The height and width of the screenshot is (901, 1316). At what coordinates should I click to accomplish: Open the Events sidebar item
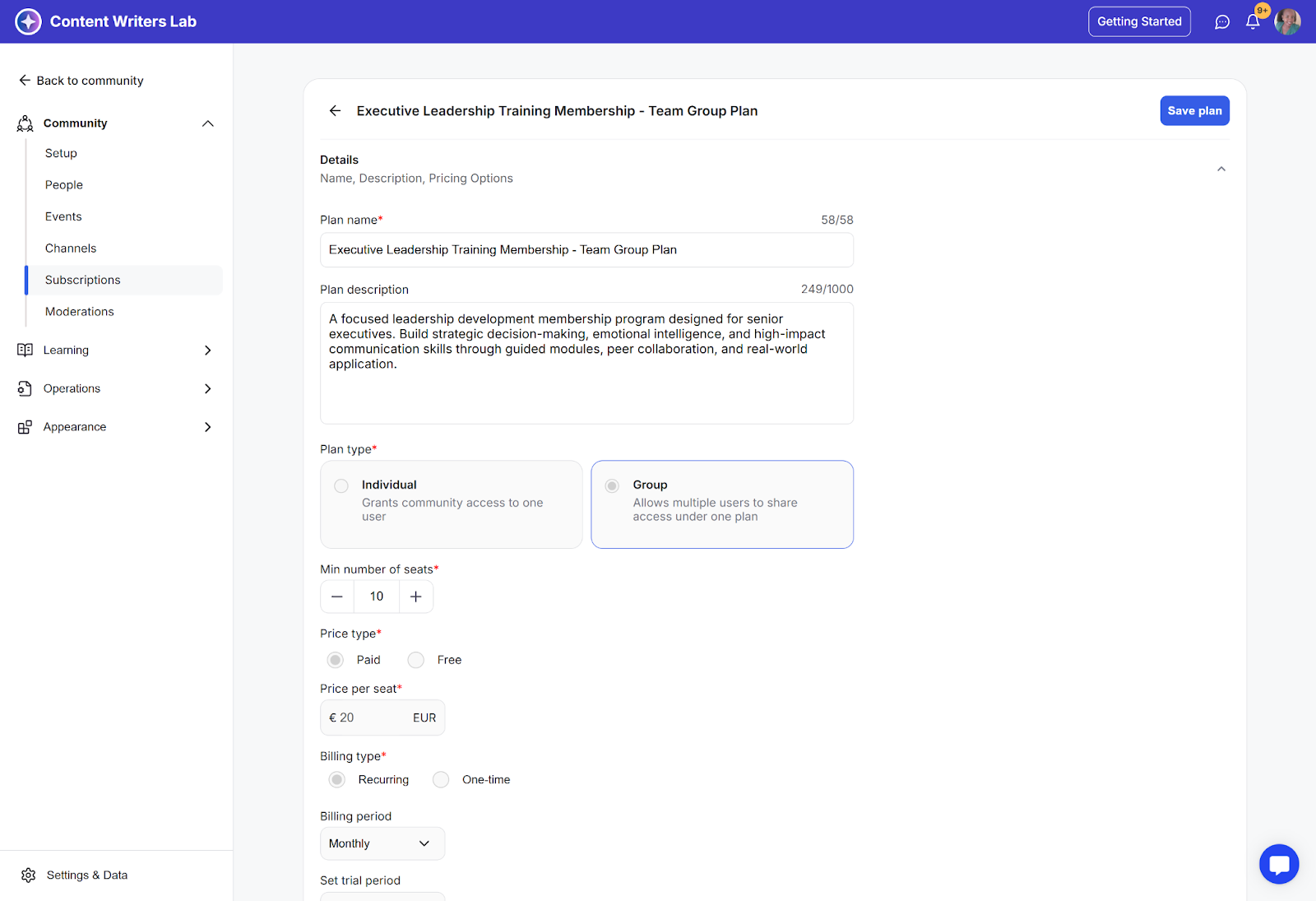tap(63, 216)
